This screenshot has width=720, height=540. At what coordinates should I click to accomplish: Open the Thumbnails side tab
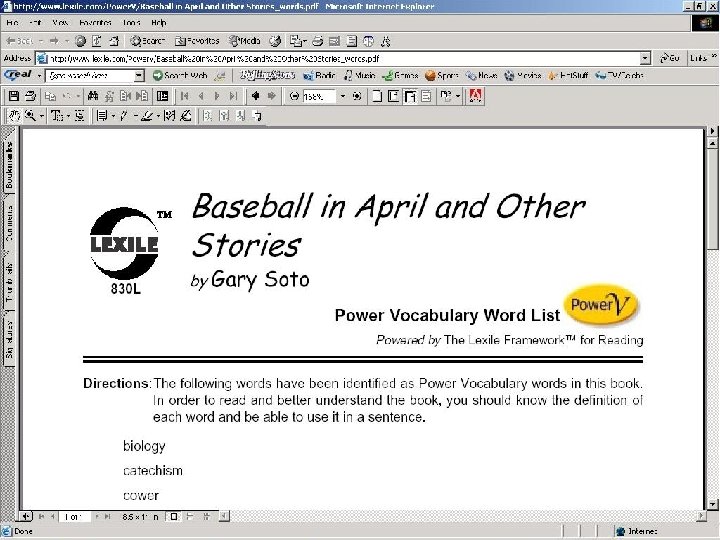click(x=9, y=281)
